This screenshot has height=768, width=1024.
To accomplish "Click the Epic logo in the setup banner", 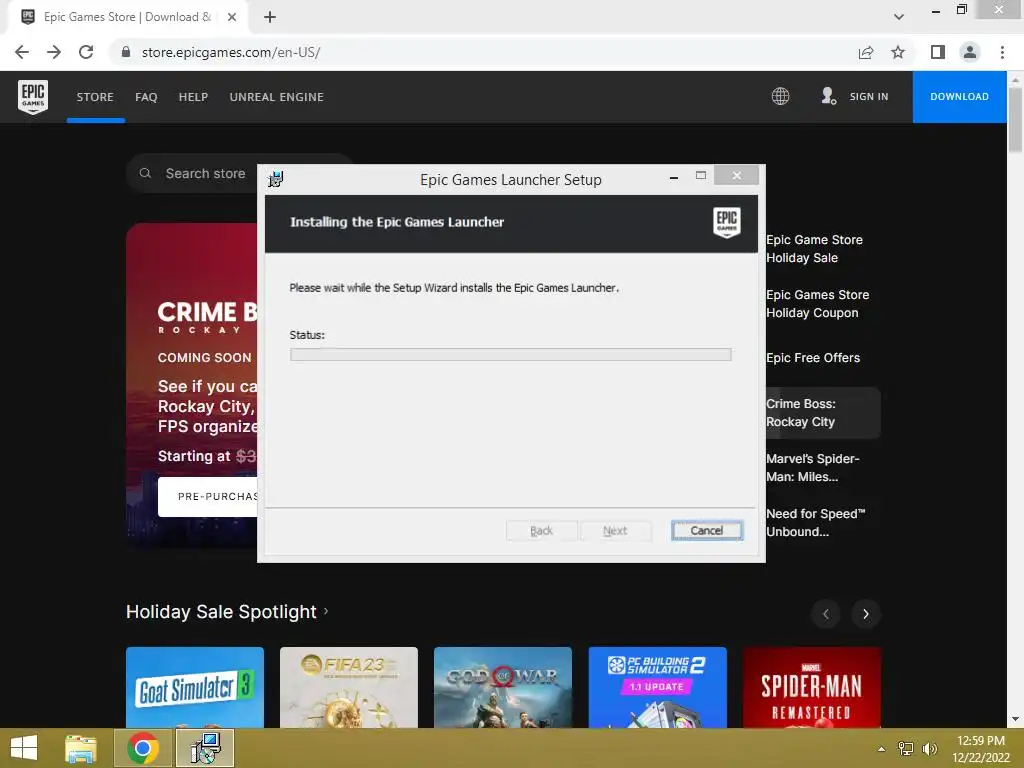I will point(726,222).
